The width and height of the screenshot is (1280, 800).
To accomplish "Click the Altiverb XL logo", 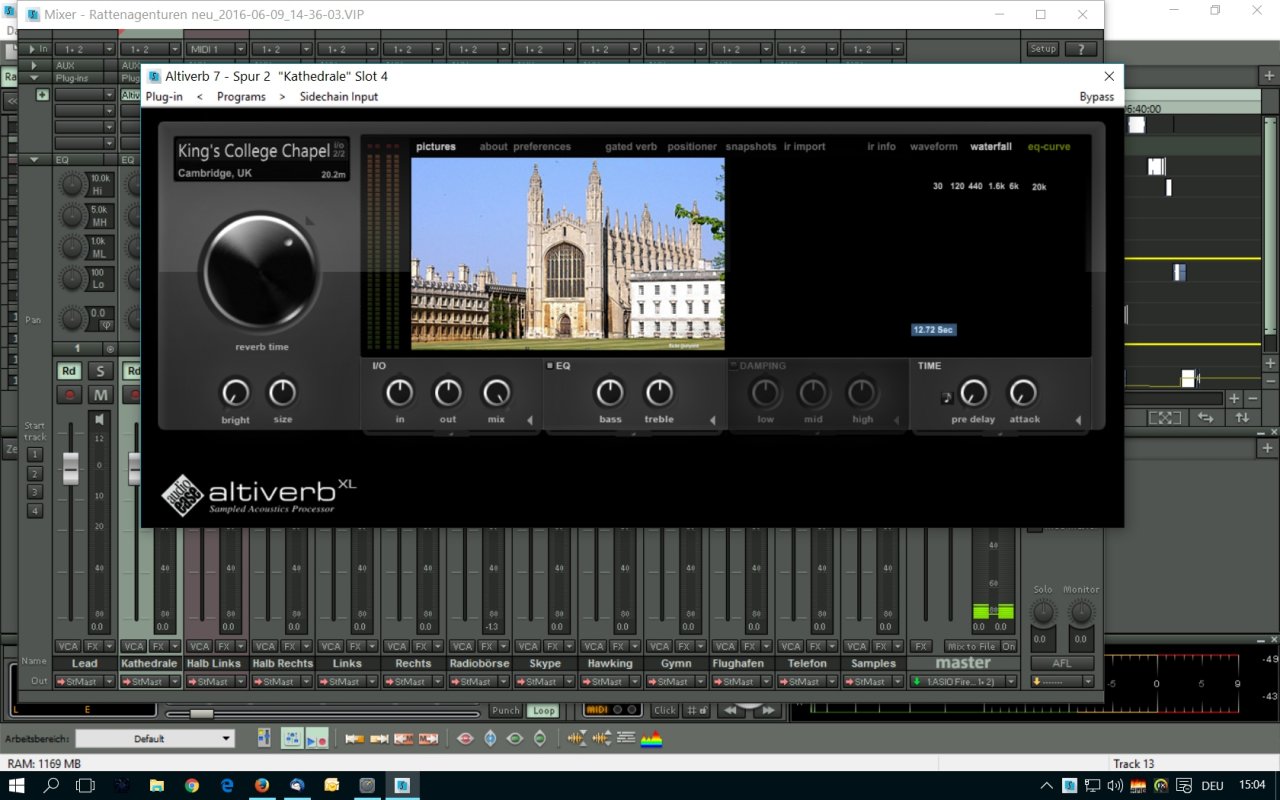I will (258, 494).
